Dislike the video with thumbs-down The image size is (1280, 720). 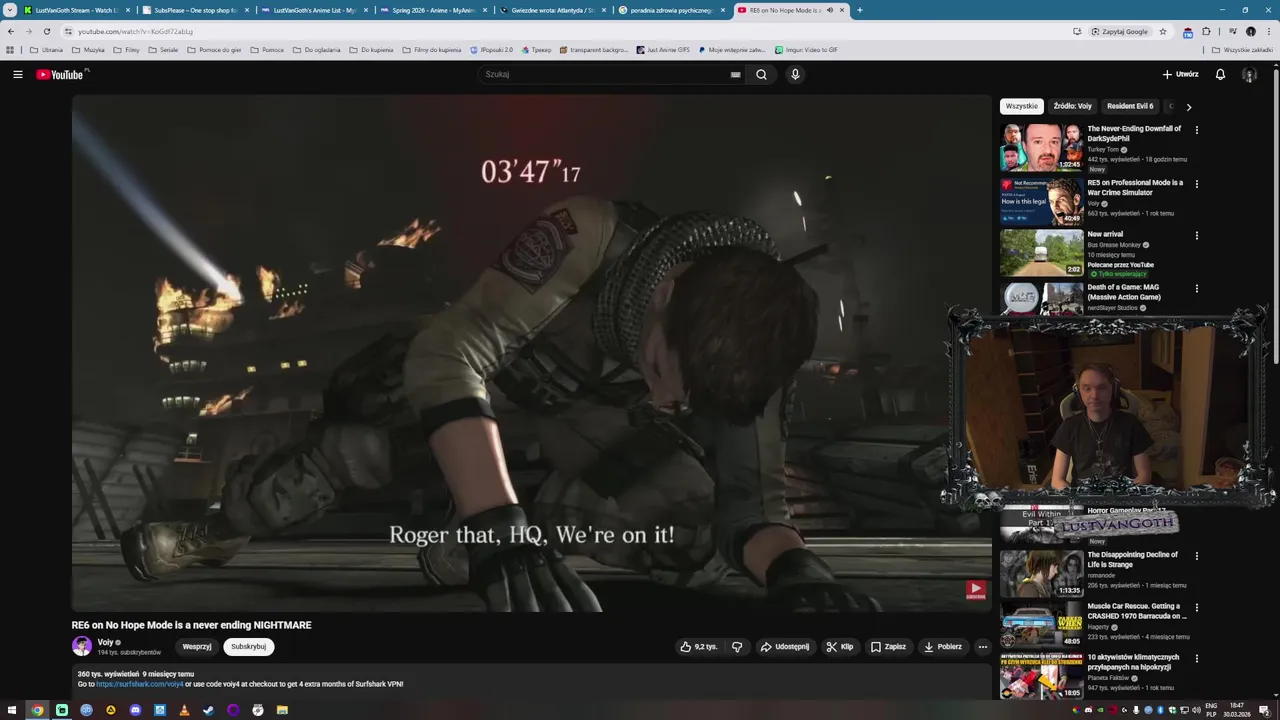[x=737, y=647]
